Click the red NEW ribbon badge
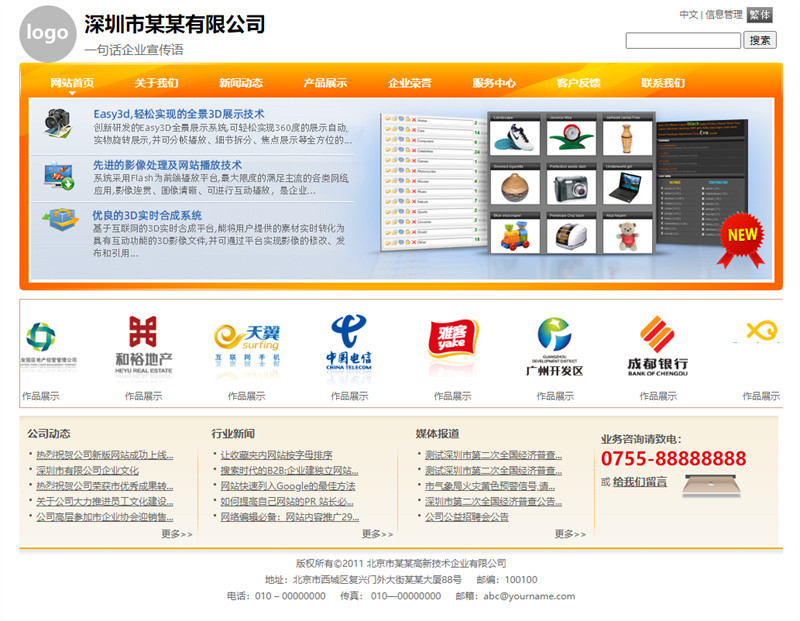This screenshot has height=621, width=800. tap(741, 240)
